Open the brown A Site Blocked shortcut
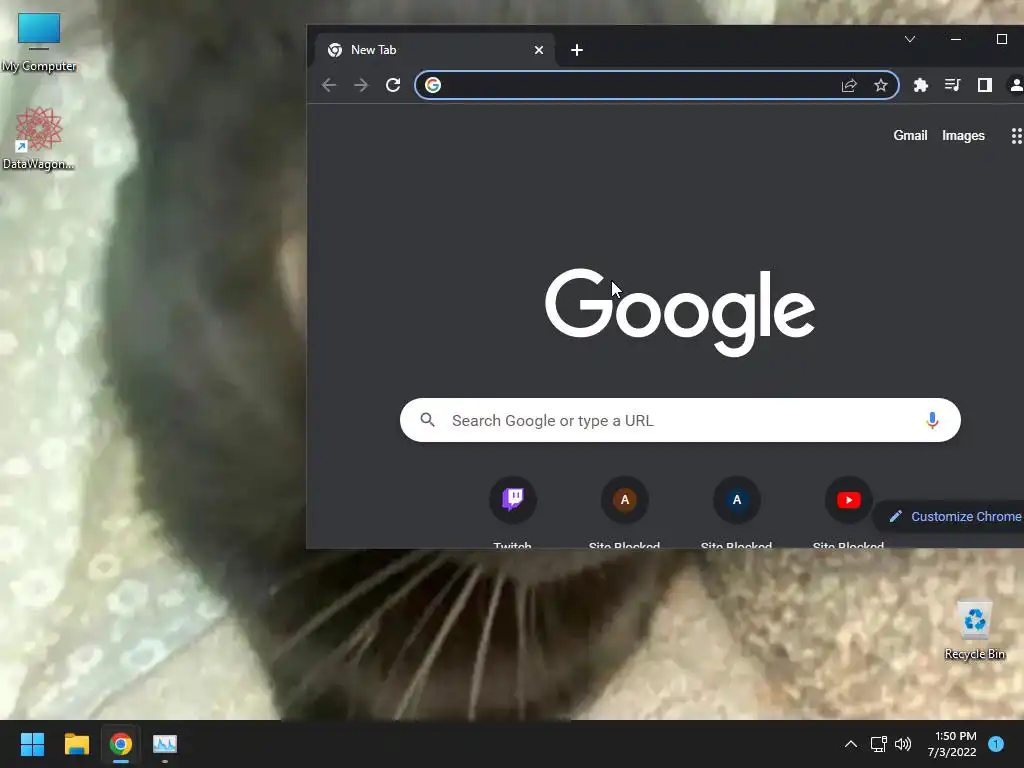 click(624, 500)
